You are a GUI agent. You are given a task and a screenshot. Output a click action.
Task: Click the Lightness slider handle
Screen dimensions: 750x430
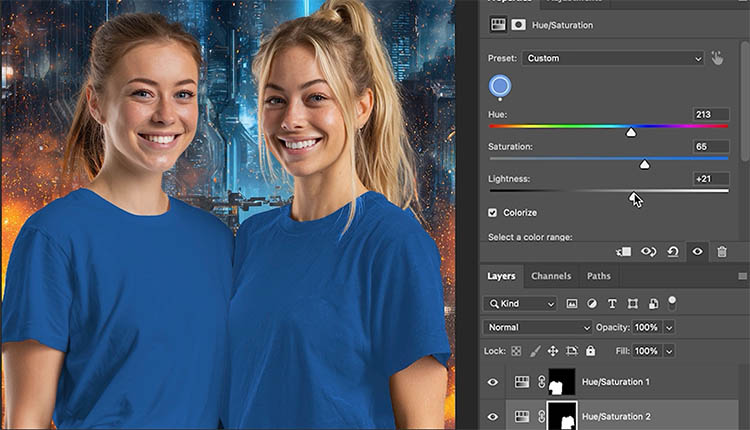point(634,197)
